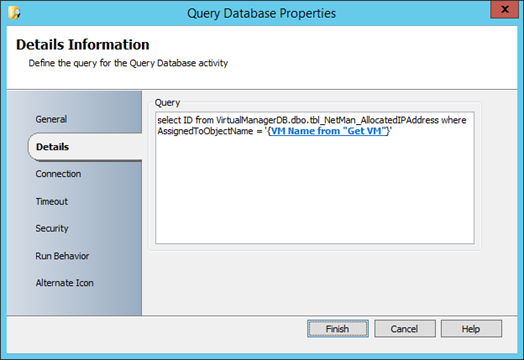Click the 'Query Database Properties' window title
The width and height of the screenshot is (524, 361).
pyautogui.click(x=261, y=13)
